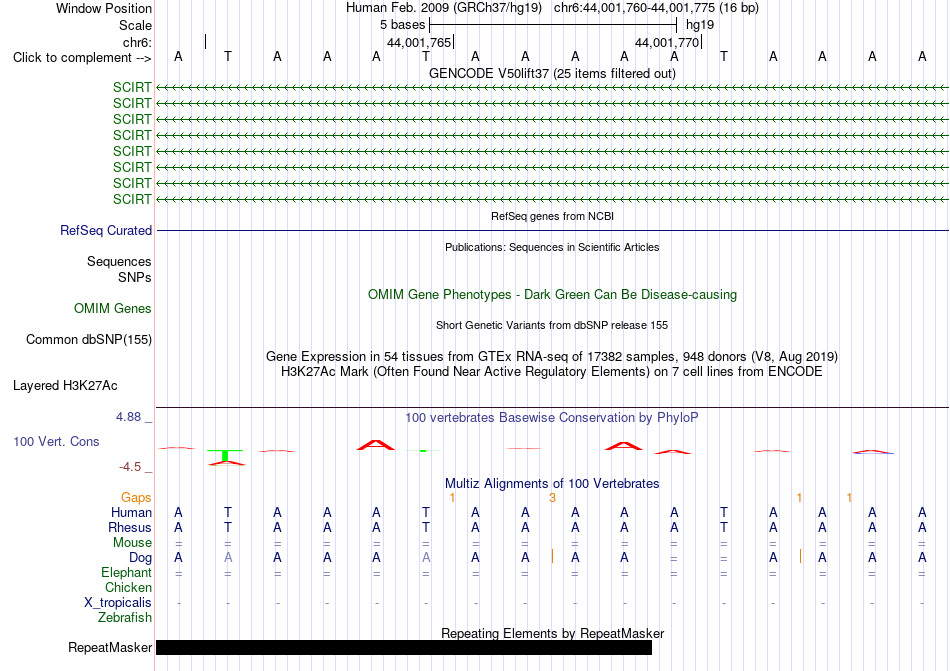The height and width of the screenshot is (671, 950).
Task: Click the chr6: ruler label
Action: 137,42
